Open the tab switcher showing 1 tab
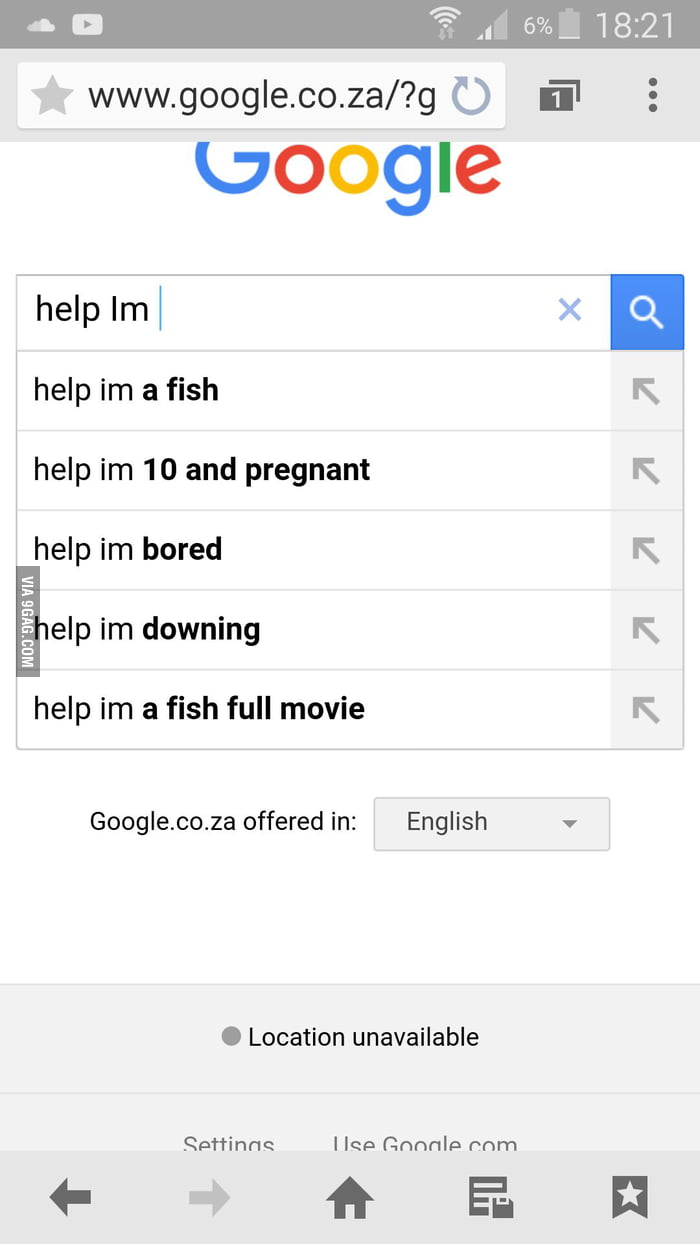Image resolution: width=700 pixels, height=1244 pixels. (x=559, y=96)
